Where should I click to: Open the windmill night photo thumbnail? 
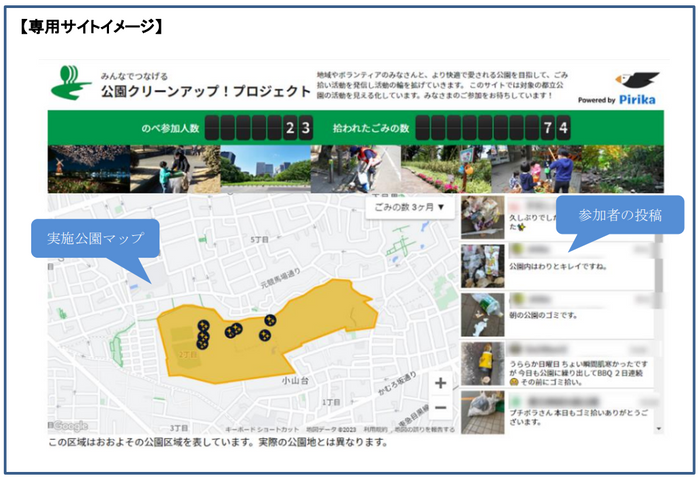click(x=89, y=169)
